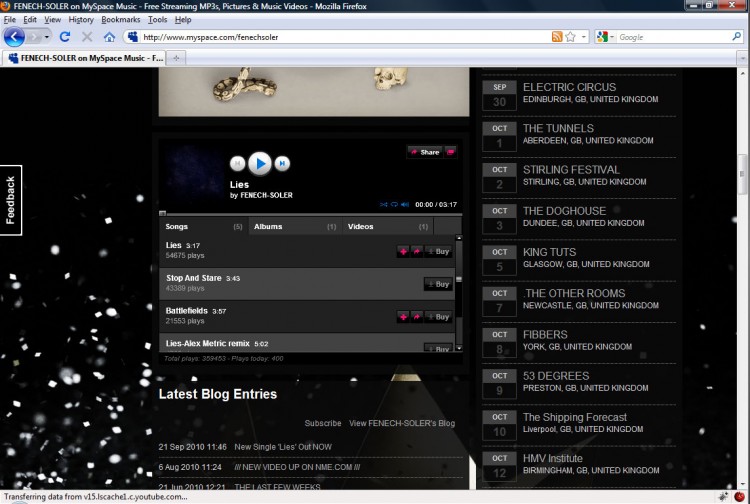The image size is (750, 504).
Task: Open 53 DEGREES Preston show
Action: [x=556, y=376]
